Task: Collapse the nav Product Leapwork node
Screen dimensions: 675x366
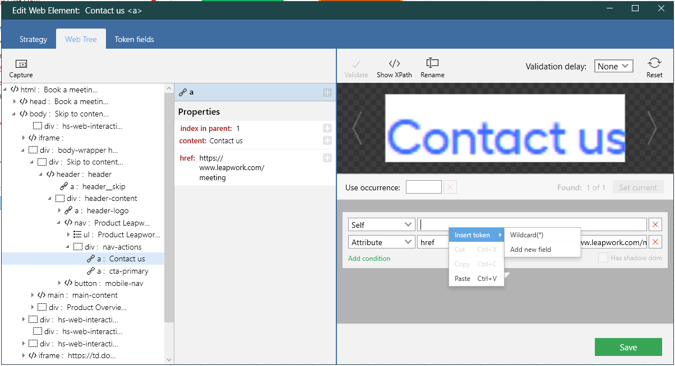Action: pos(59,223)
